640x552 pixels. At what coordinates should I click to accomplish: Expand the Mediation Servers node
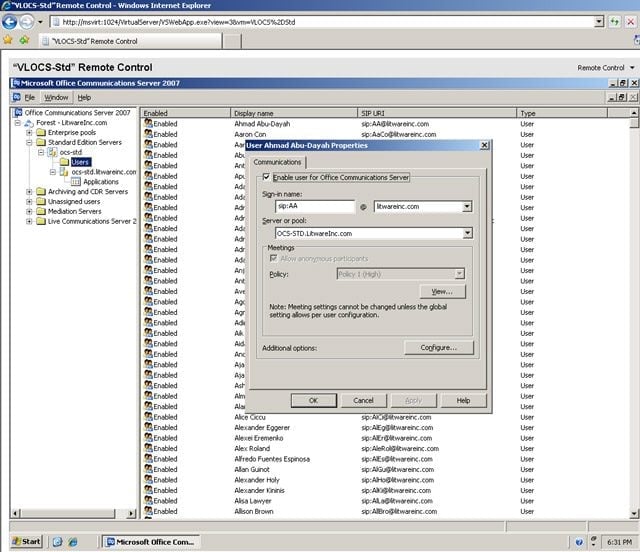[29, 211]
